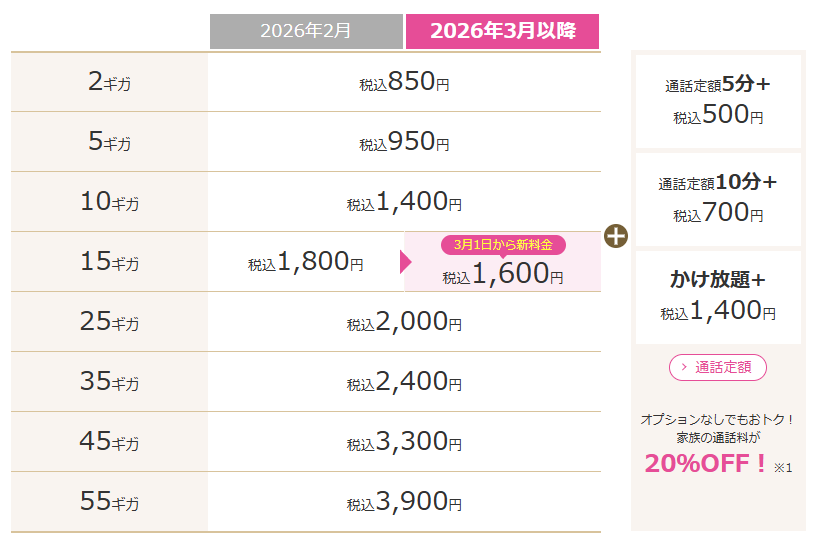
Task: Click the 2ギガ plan row label
Action: 109,82
